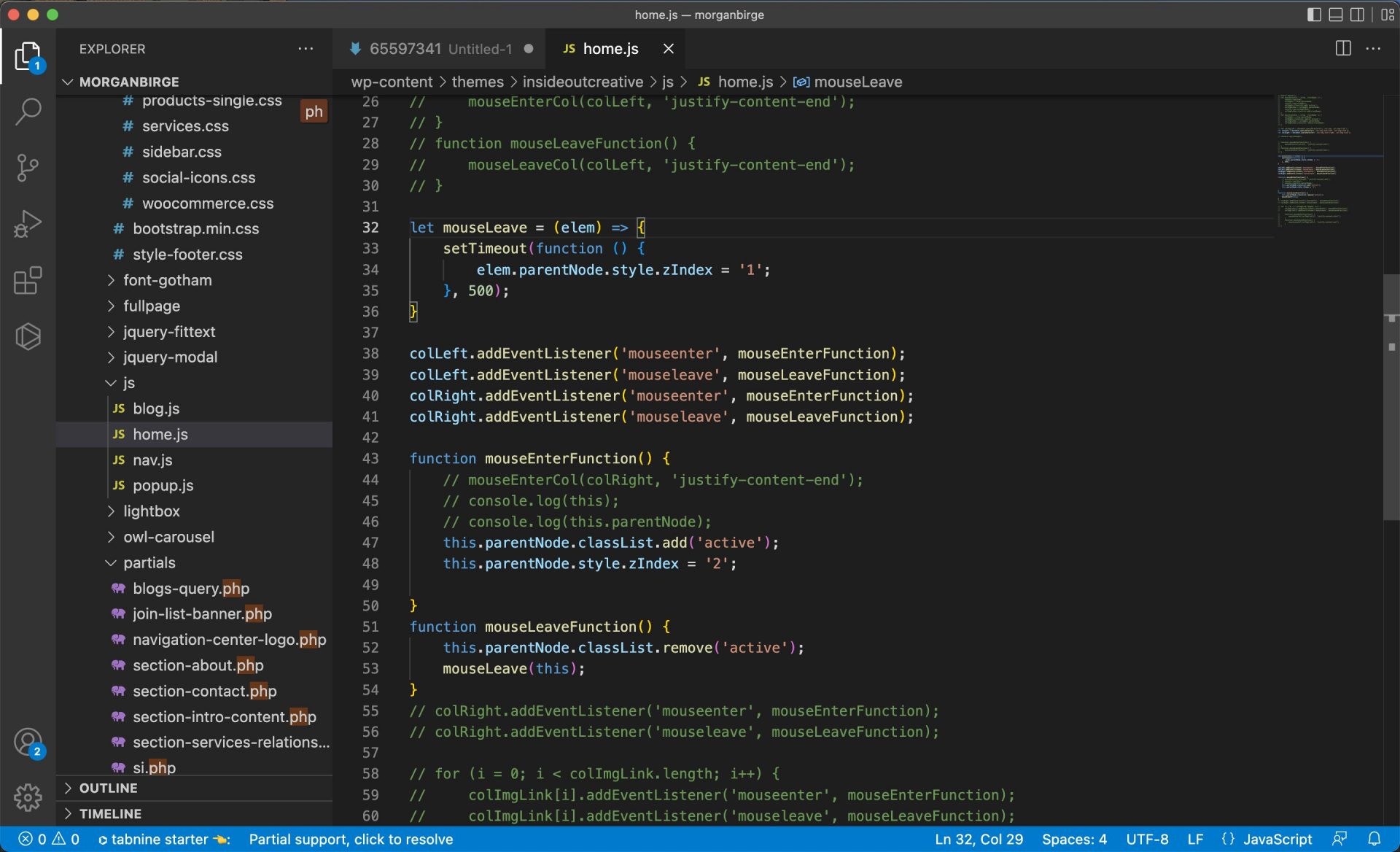Expand the owl-carousel folder
The image size is (1400, 852).
(x=194, y=536)
